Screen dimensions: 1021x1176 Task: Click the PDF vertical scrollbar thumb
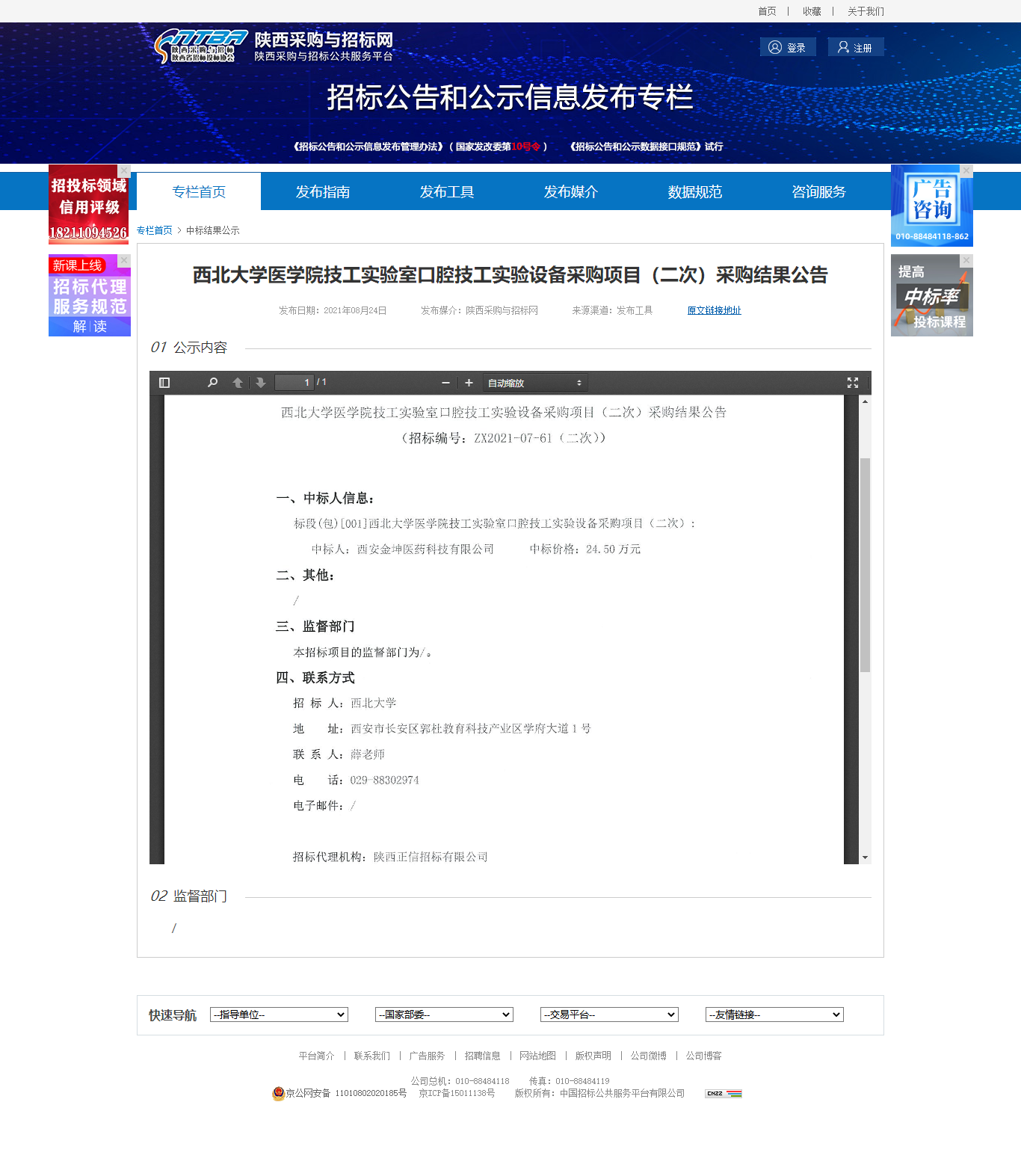(x=865, y=564)
